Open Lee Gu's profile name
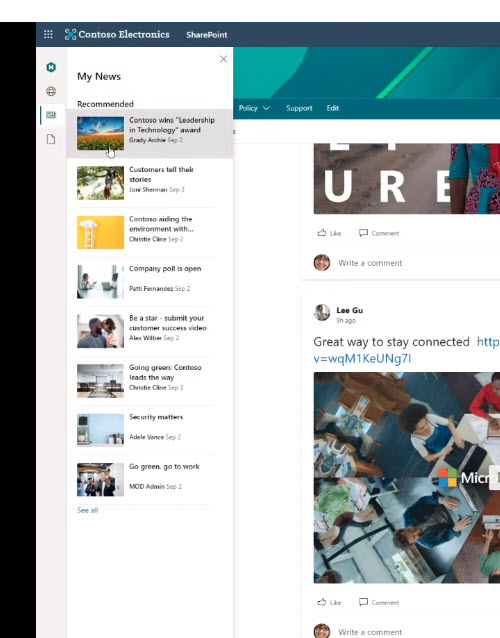 click(349, 310)
